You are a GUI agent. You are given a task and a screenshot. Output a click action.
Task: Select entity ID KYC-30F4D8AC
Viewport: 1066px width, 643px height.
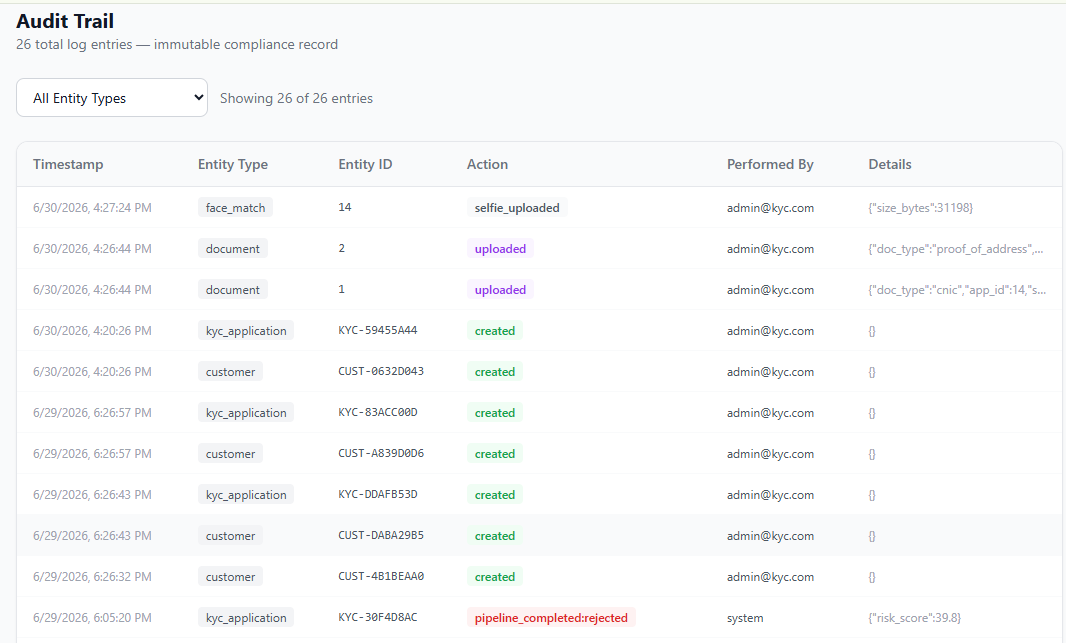[x=378, y=617]
